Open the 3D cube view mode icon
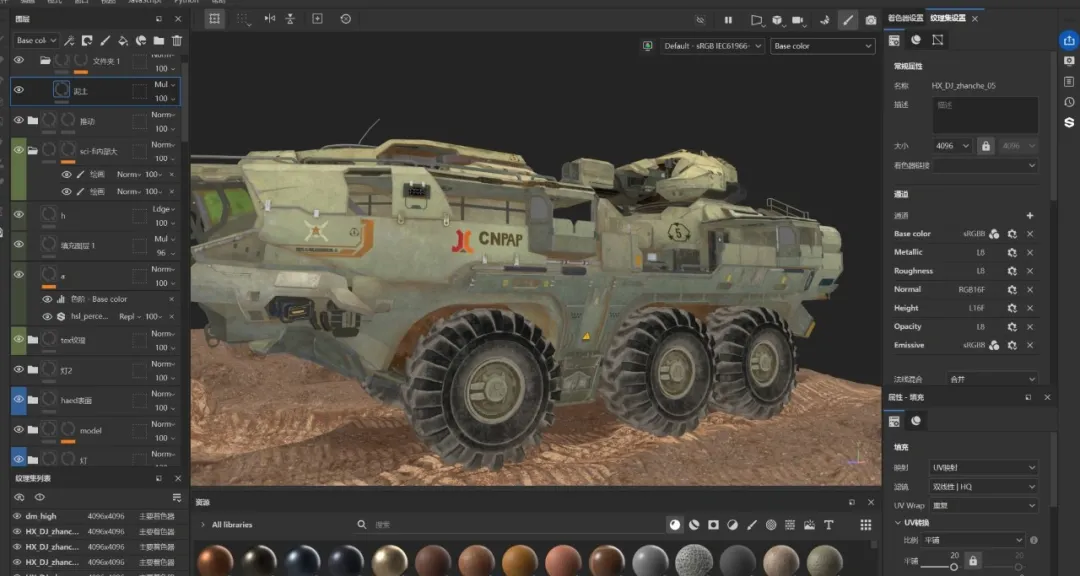Viewport: 1080px width, 576px height. tap(777, 20)
